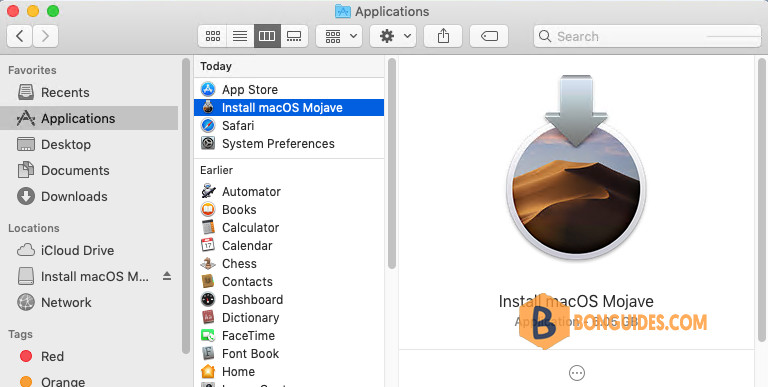This screenshot has width=768, height=387.
Task: Select the Calculator text entry
Action: tap(250, 228)
